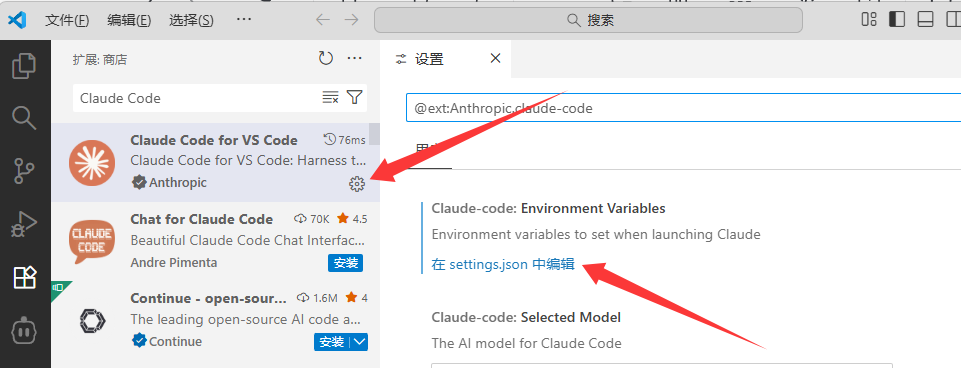This screenshot has height=368, width=961.
Task: Open the Extensions view icon
Action: click(x=25, y=278)
